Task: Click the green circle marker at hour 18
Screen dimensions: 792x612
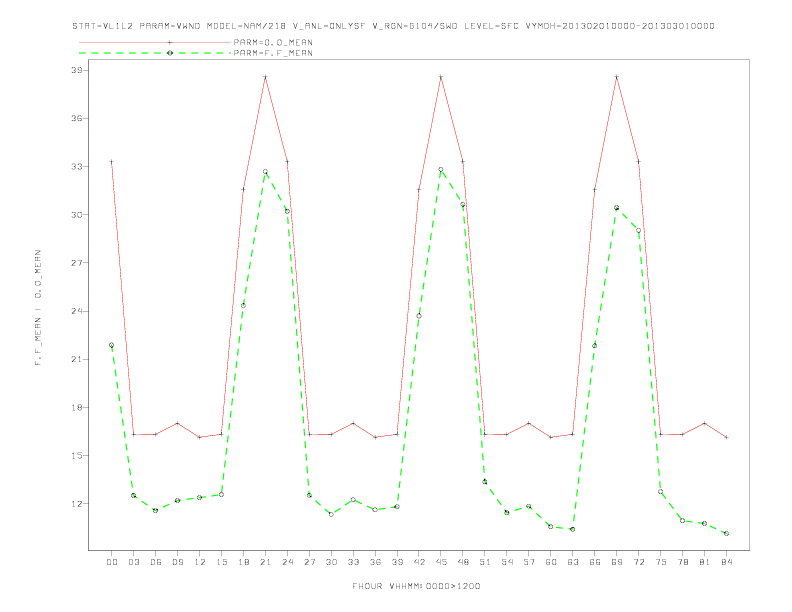Action: pos(243,305)
